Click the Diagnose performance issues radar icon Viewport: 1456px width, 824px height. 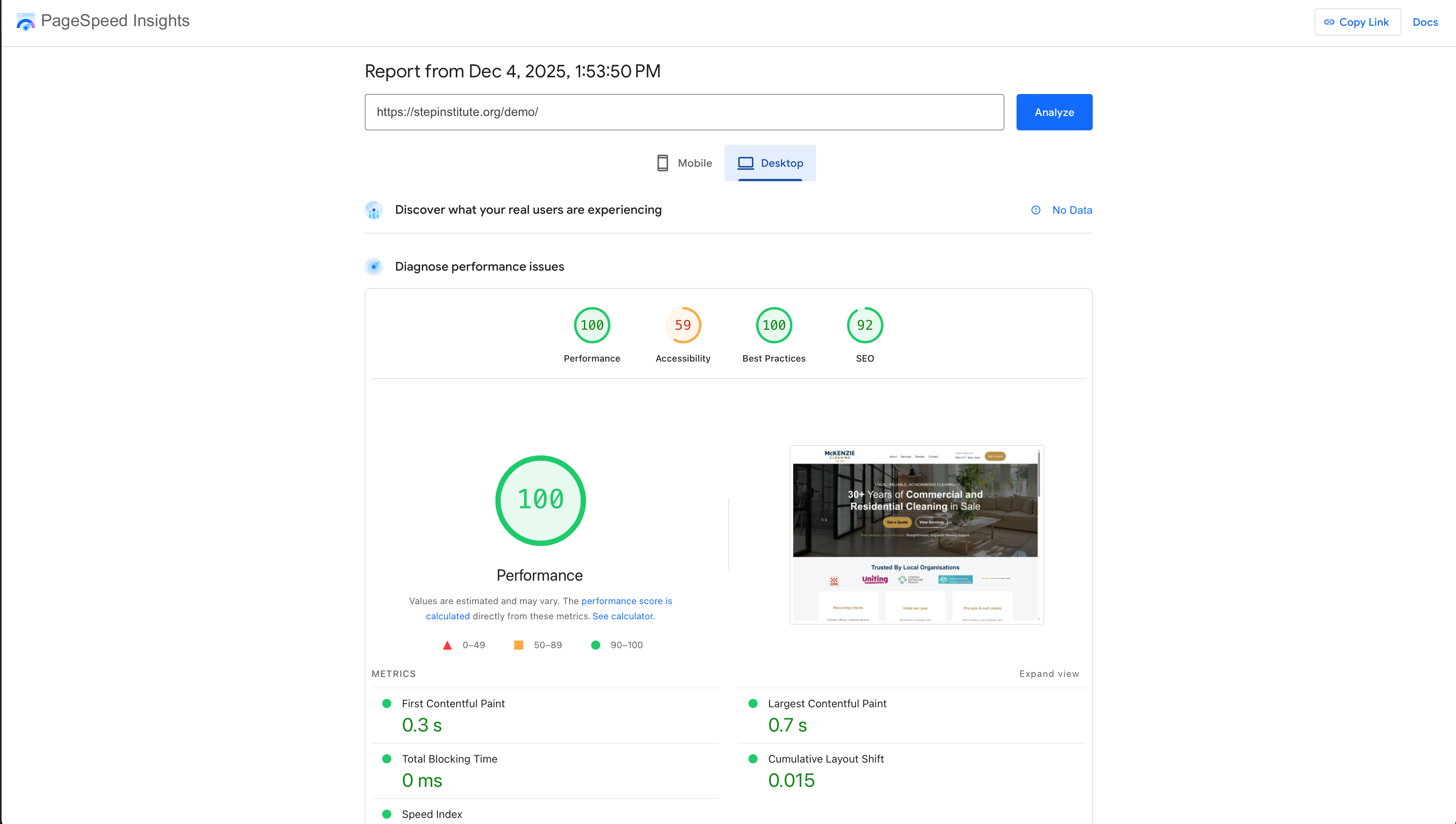[x=373, y=266]
